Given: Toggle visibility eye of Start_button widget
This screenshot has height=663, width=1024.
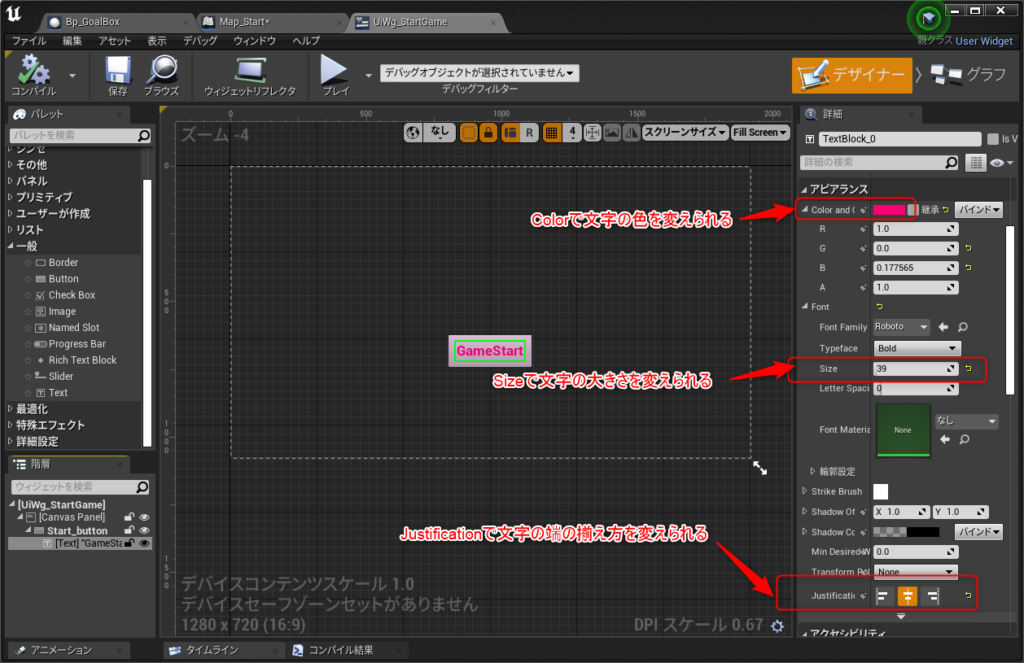Looking at the screenshot, I should coord(145,530).
